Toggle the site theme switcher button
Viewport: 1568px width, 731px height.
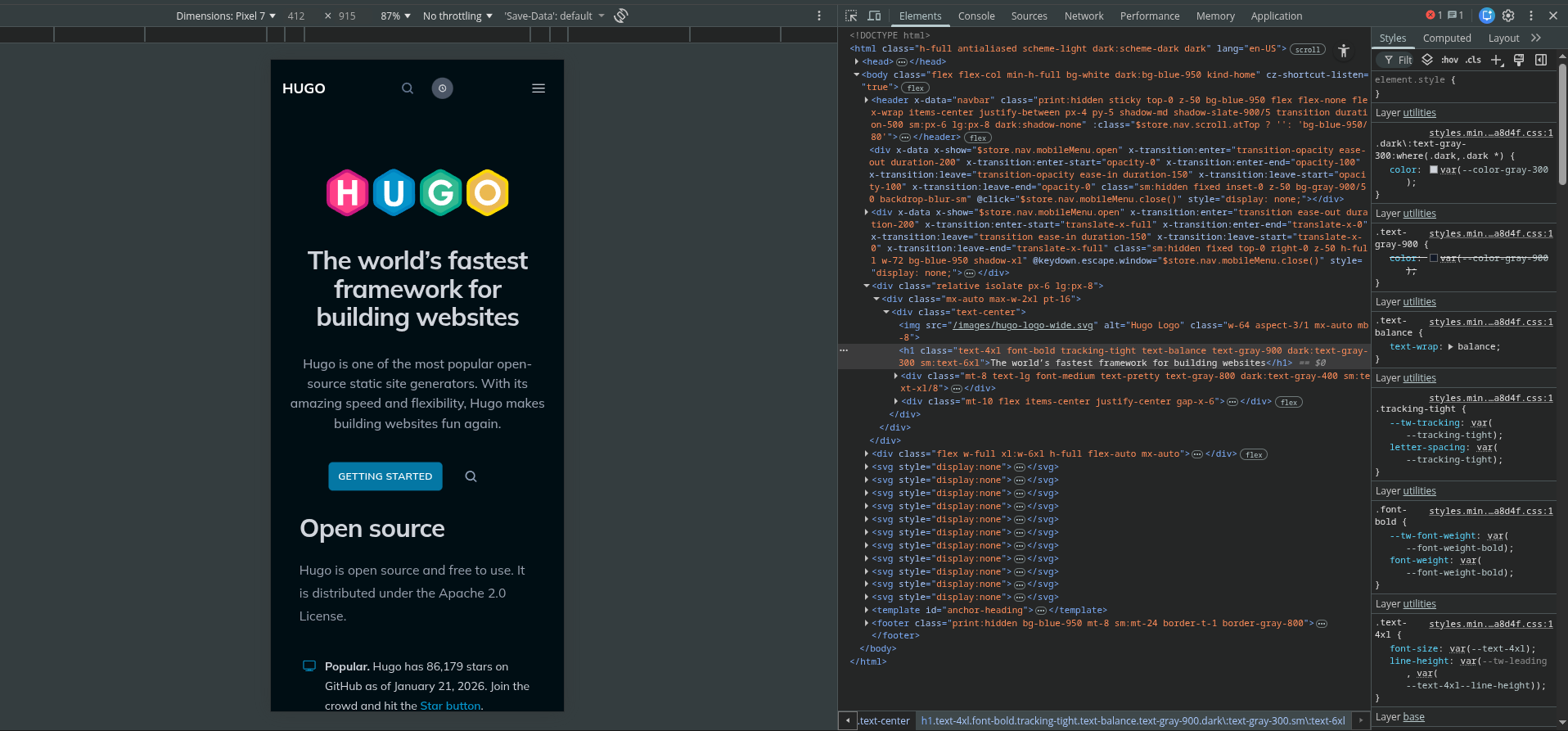(x=443, y=88)
